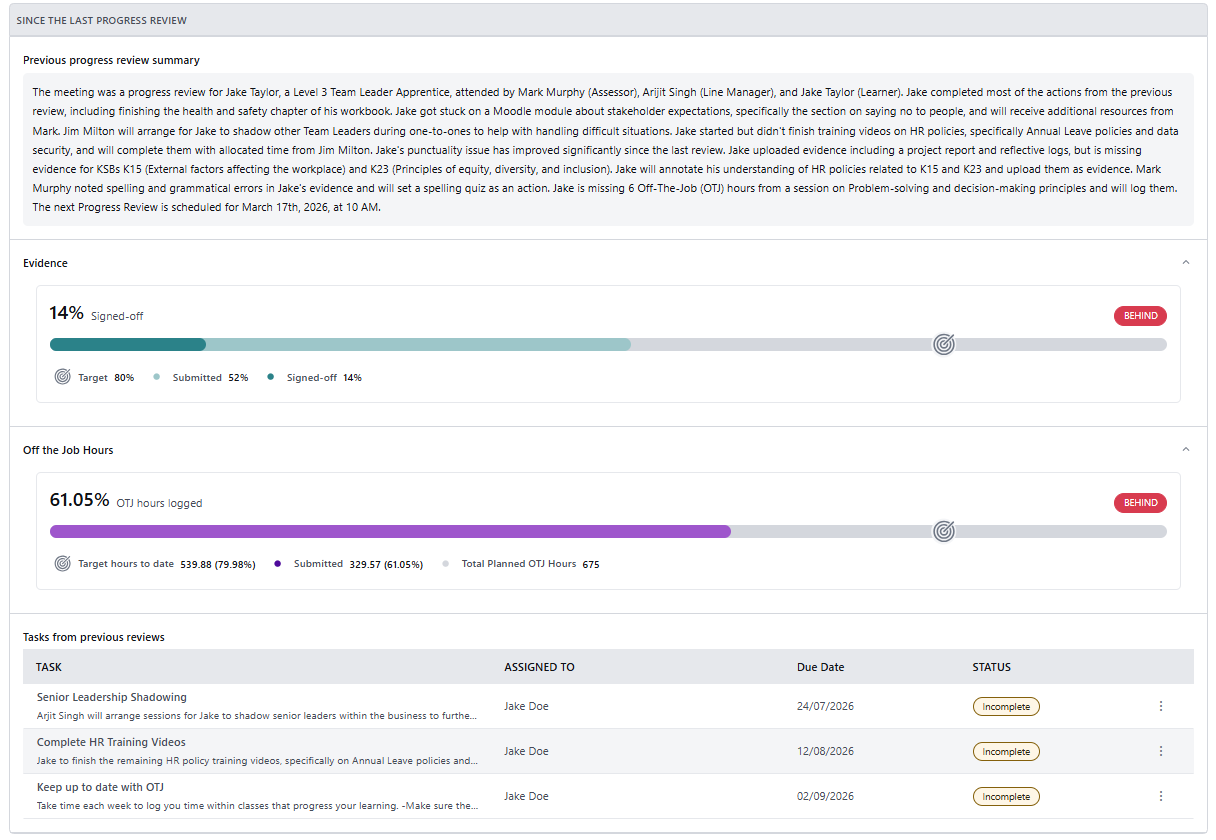Click the 14% Signed-off heading
The height and width of the screenshot is (840, 1216).
97,313
